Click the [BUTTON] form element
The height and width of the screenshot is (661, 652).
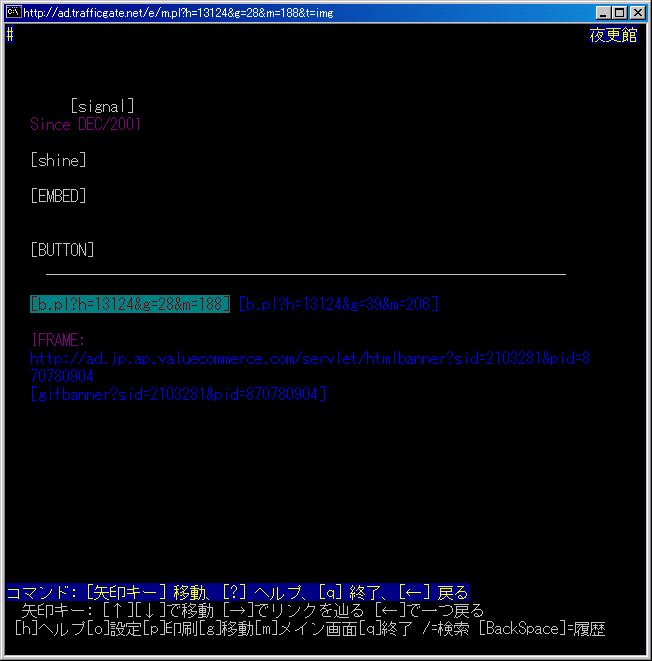(62, 250)
